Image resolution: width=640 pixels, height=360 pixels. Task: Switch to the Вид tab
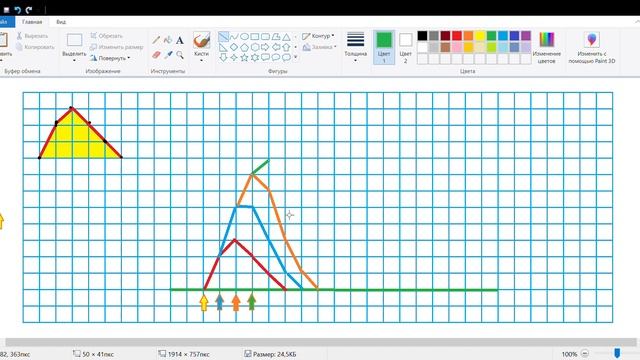point(61,22)
